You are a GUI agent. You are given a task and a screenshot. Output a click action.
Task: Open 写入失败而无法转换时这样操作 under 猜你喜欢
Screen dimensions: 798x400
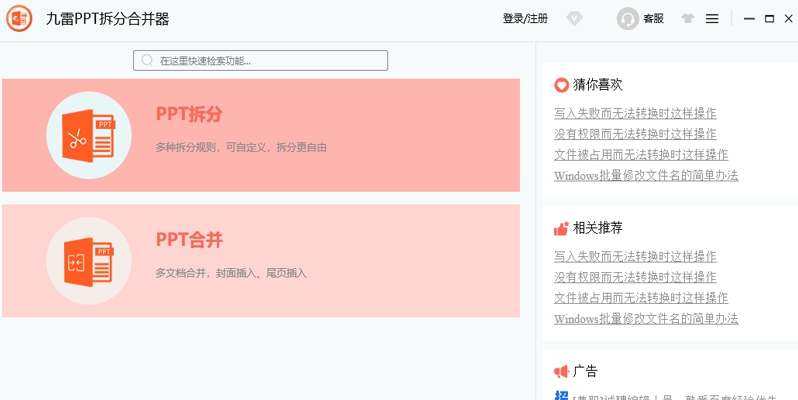click(x=635, y=113)
